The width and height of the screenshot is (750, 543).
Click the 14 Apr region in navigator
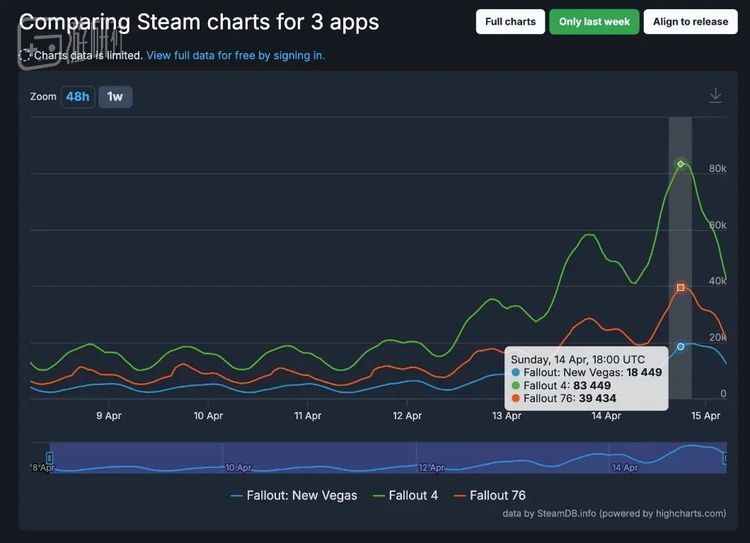pos(625,467)
